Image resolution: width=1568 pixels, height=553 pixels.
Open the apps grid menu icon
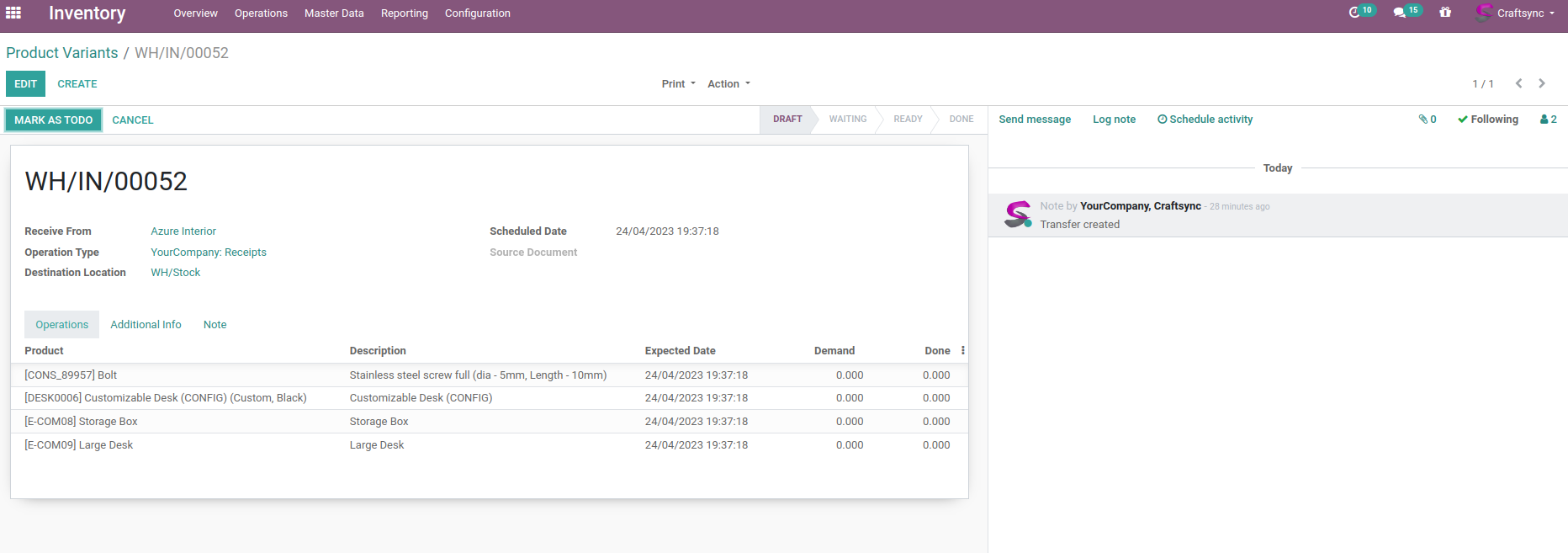pos(13,13)
